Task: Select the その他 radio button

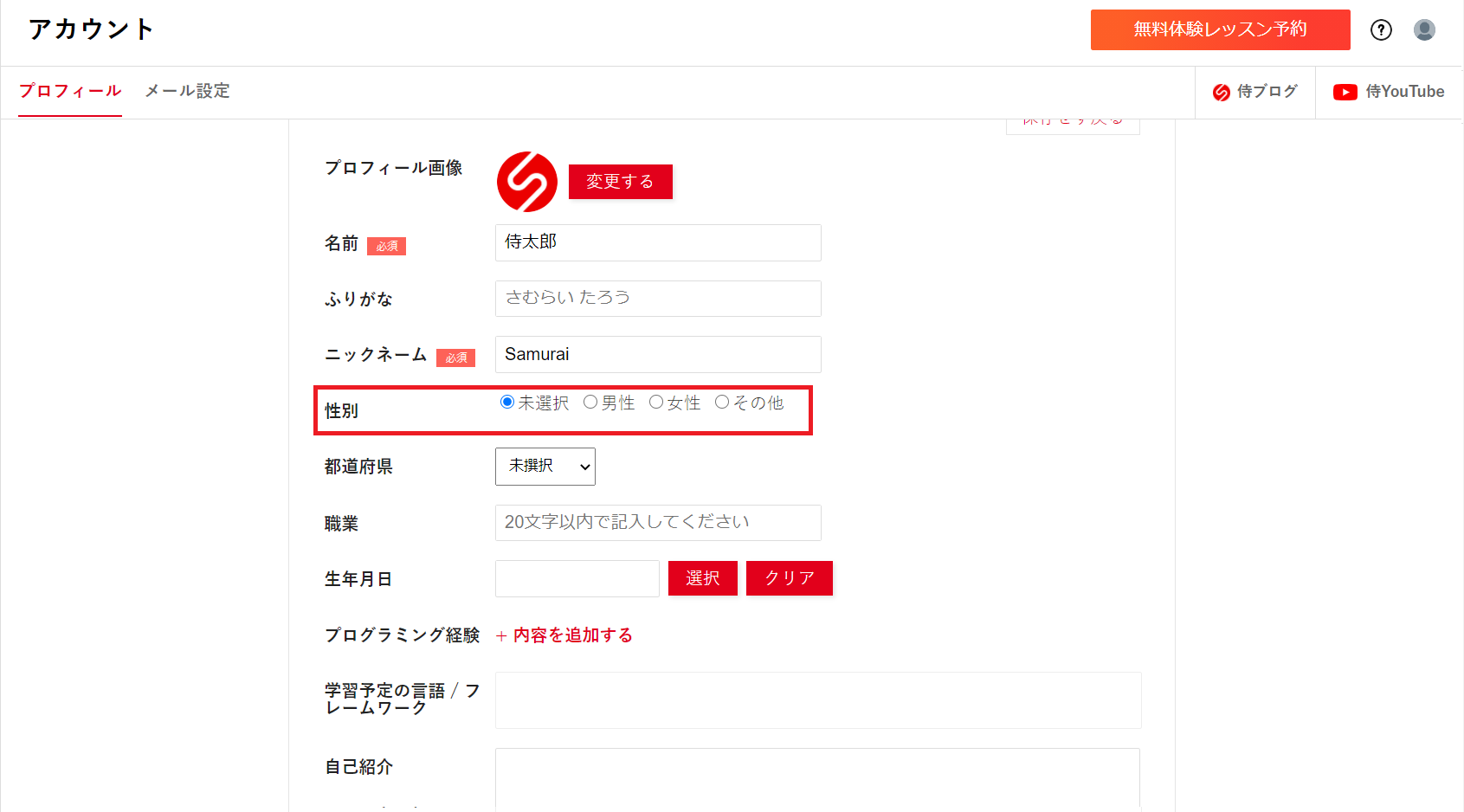Action: (722, 402)
